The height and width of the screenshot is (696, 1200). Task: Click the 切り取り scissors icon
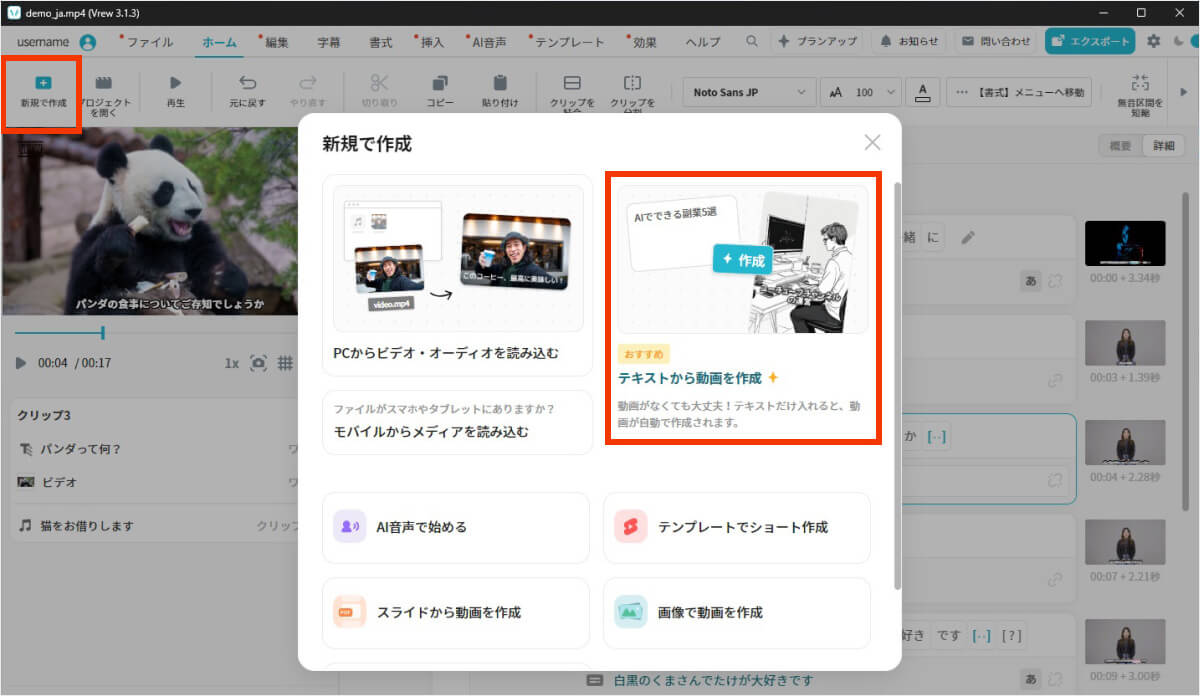[380, 83]
